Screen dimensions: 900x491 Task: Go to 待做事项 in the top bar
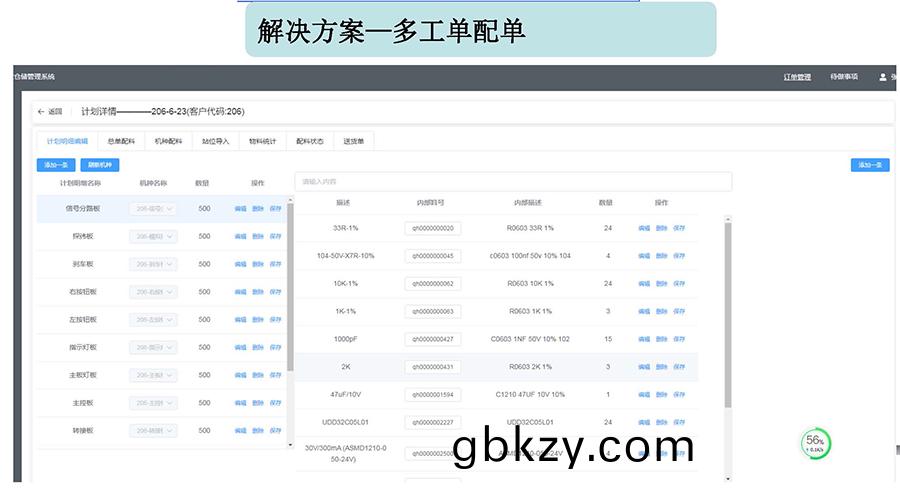pos(843,77)
